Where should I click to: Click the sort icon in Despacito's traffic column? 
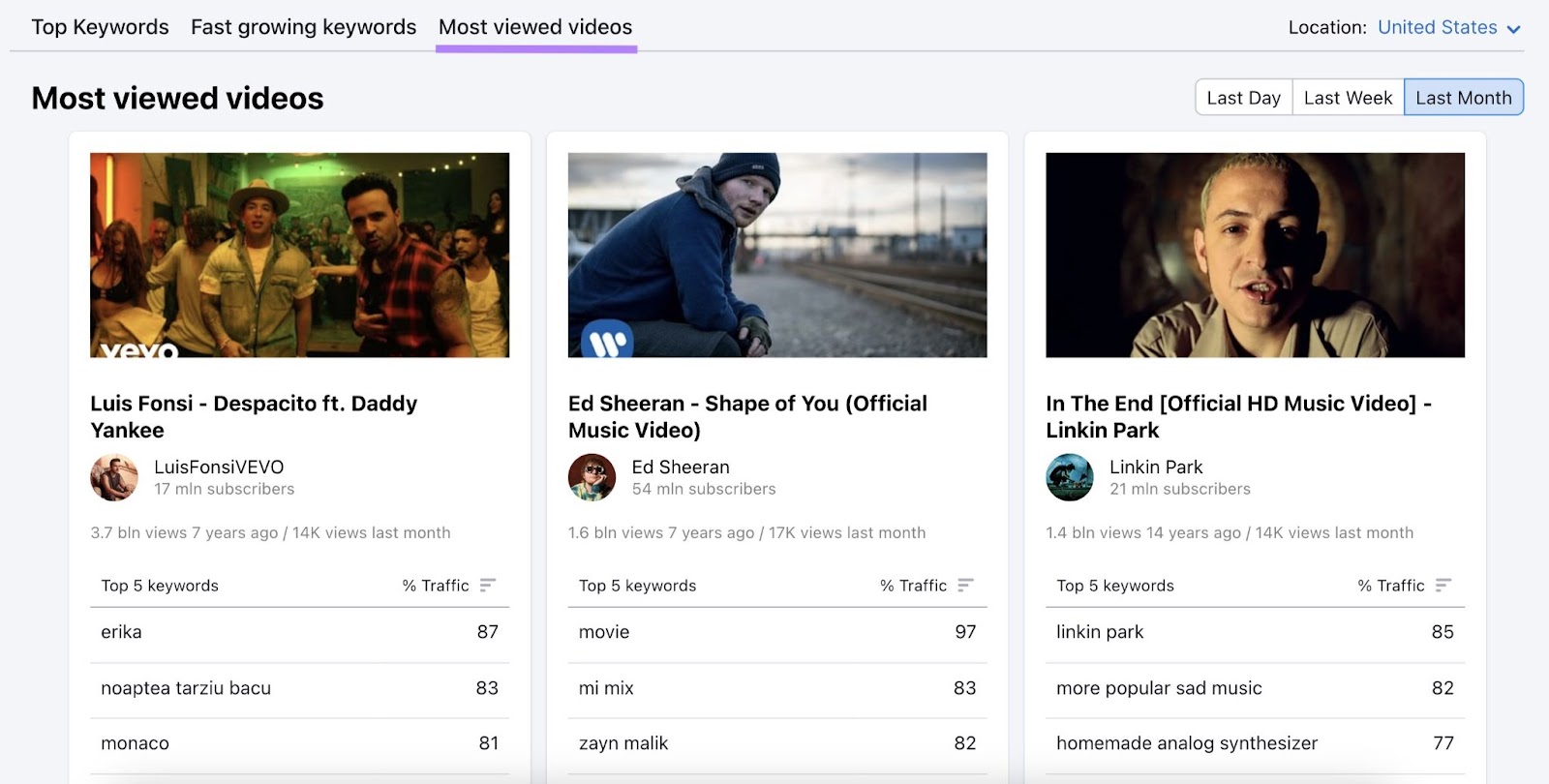tap(488, 586)
